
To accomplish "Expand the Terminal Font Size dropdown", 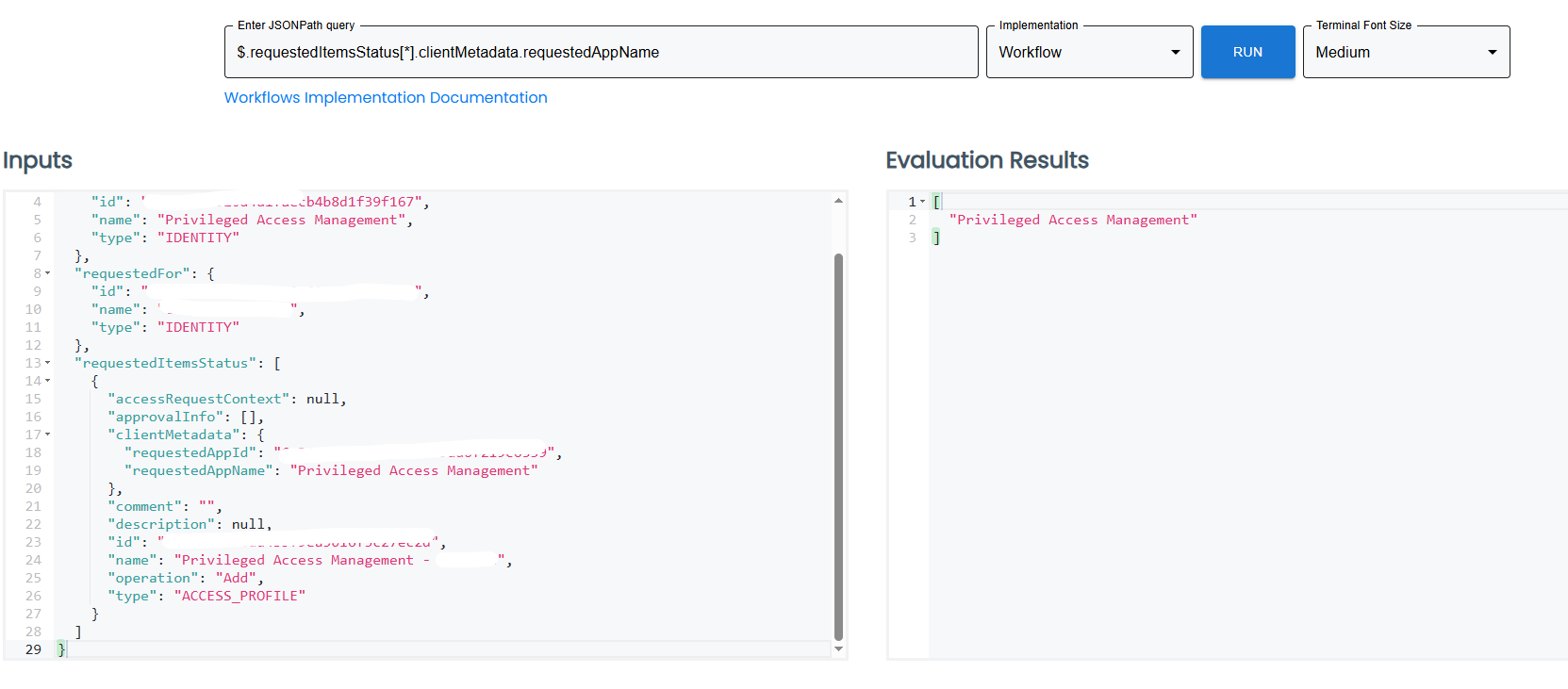I will 1406,52.
